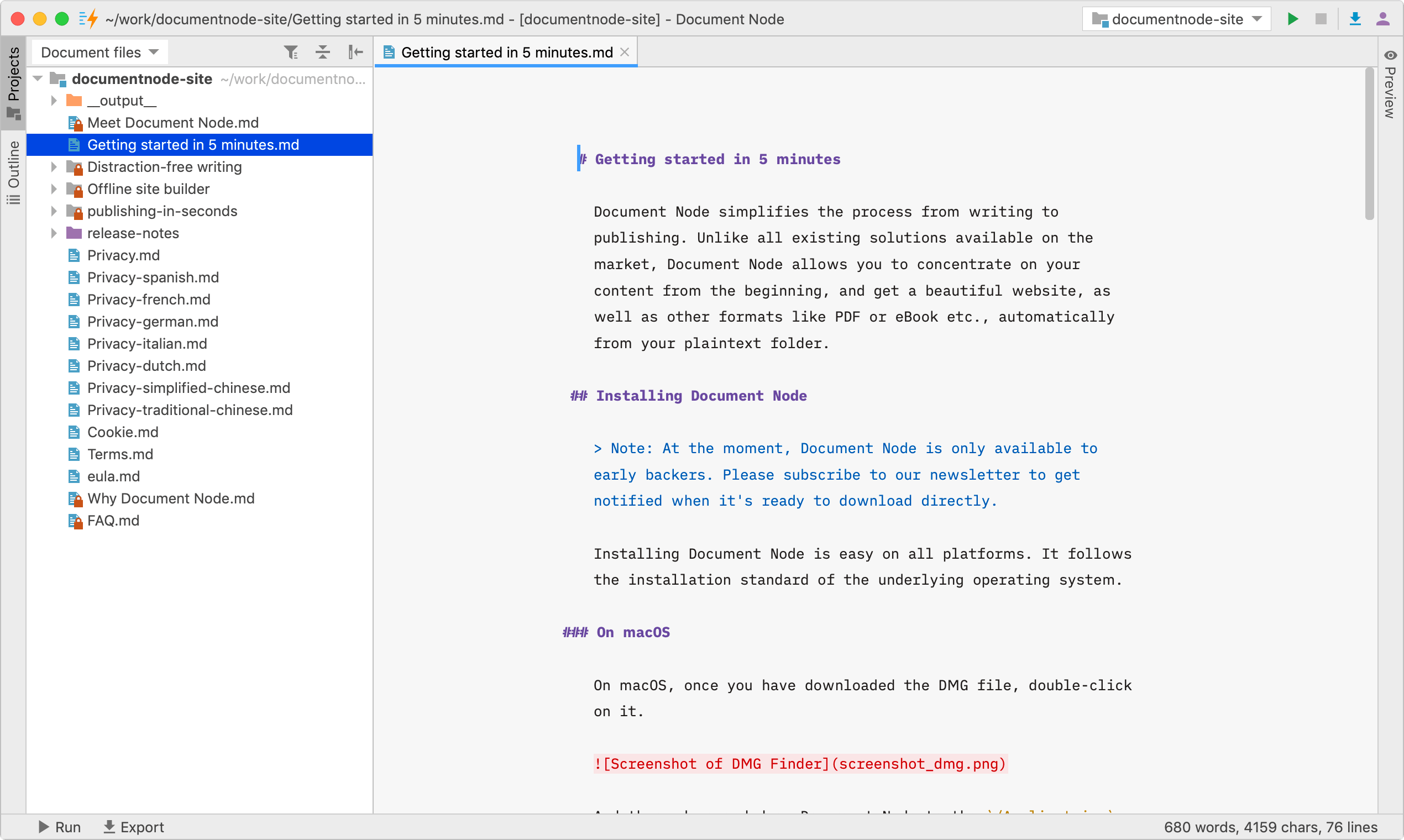The width and height of the screenshot is (1404, 840).
Task: Select the FAQ.md file
Action: [113, 520]
